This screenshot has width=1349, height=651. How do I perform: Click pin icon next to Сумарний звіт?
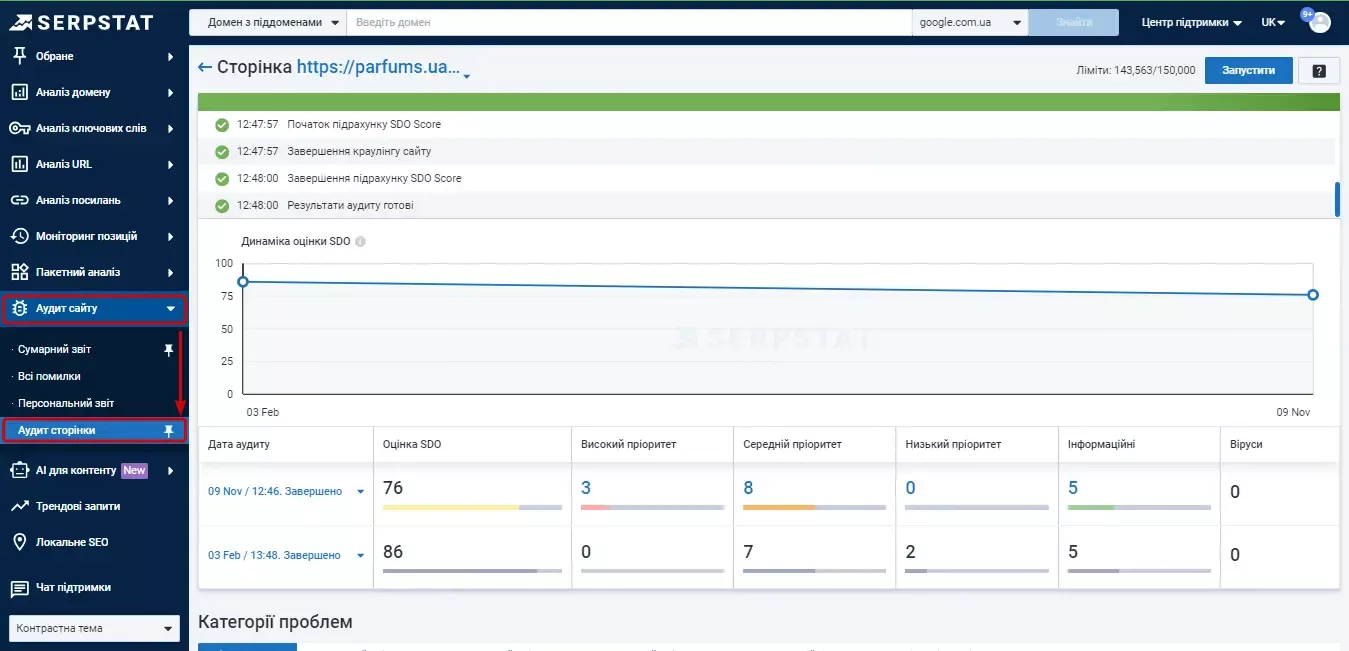click(169, 350)
